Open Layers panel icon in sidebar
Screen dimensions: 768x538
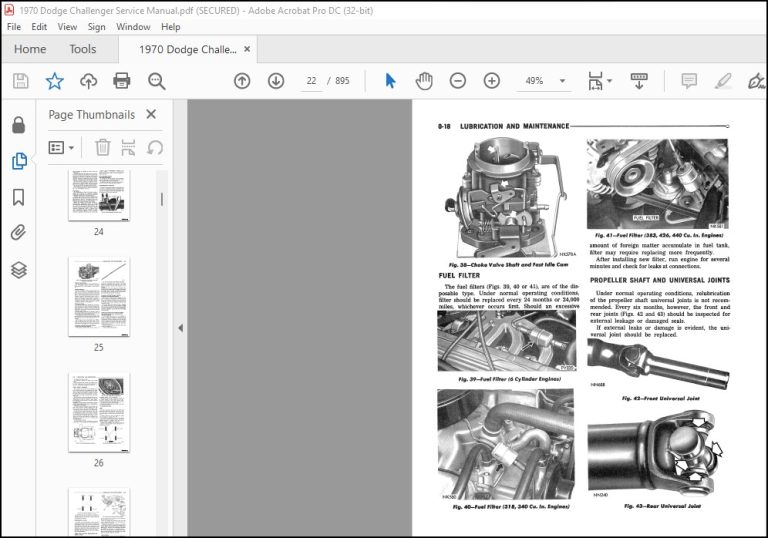tap(19, 269)
